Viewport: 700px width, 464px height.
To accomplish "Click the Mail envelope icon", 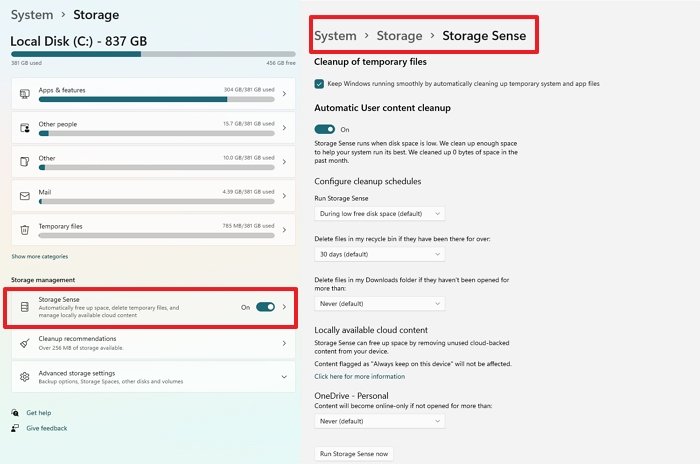I will coord(25,196).
